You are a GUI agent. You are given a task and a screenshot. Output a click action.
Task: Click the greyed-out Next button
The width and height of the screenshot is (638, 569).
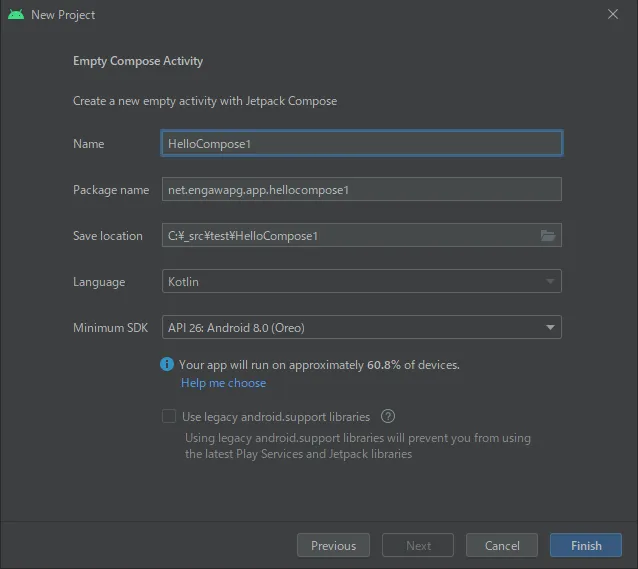coord(418,545)
